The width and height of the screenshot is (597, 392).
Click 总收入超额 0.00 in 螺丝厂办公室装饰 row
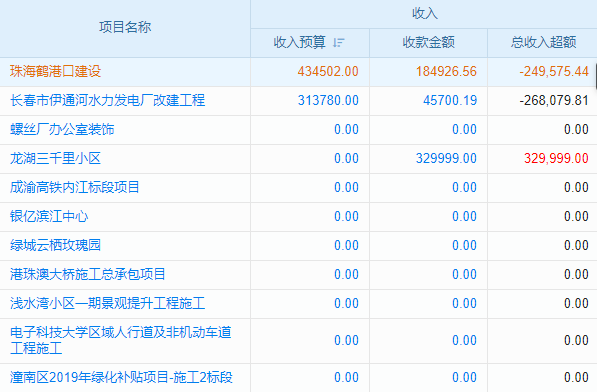[x=576, y=129]
